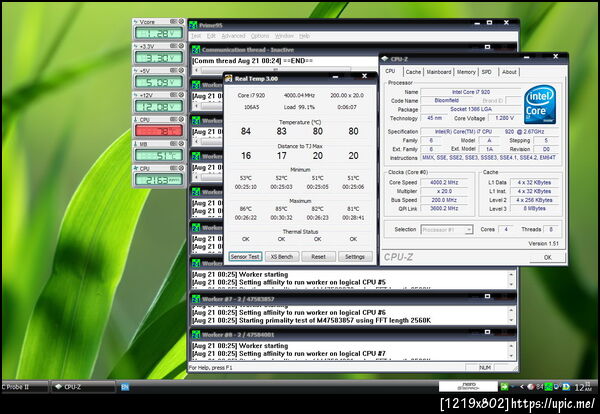This screenshot has height=414, width=600.
Task: Select the CPU tab in CPU-Z
Action: 391,71
